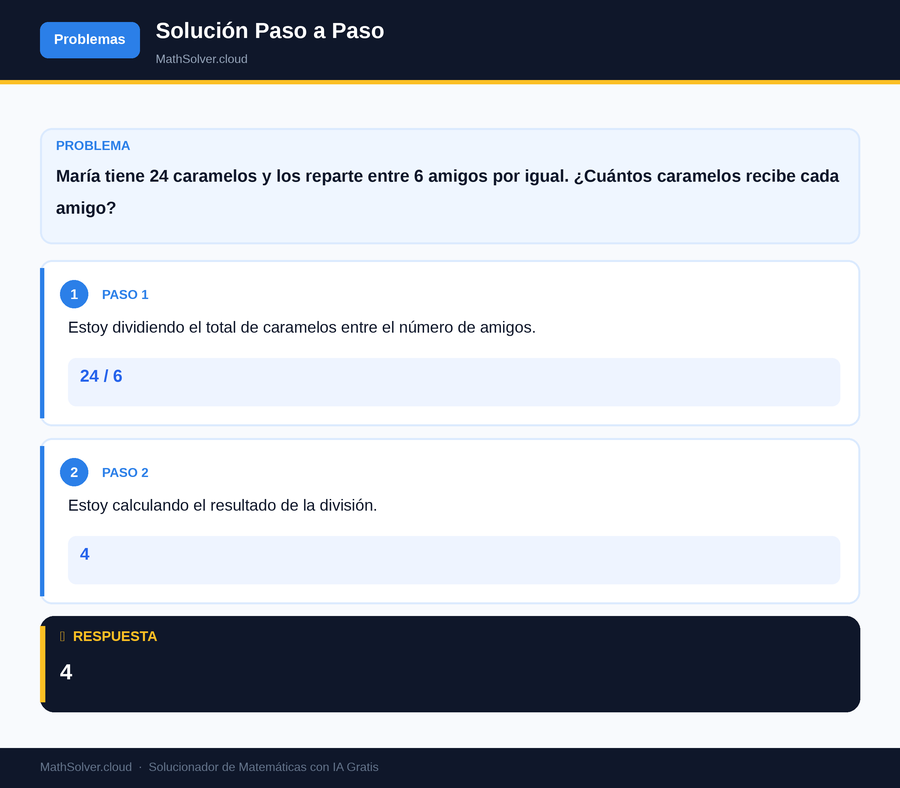The height and width of the screenshot is (788, 900).
Task: Click the step 1 number badge
Action: click(74, 294)
